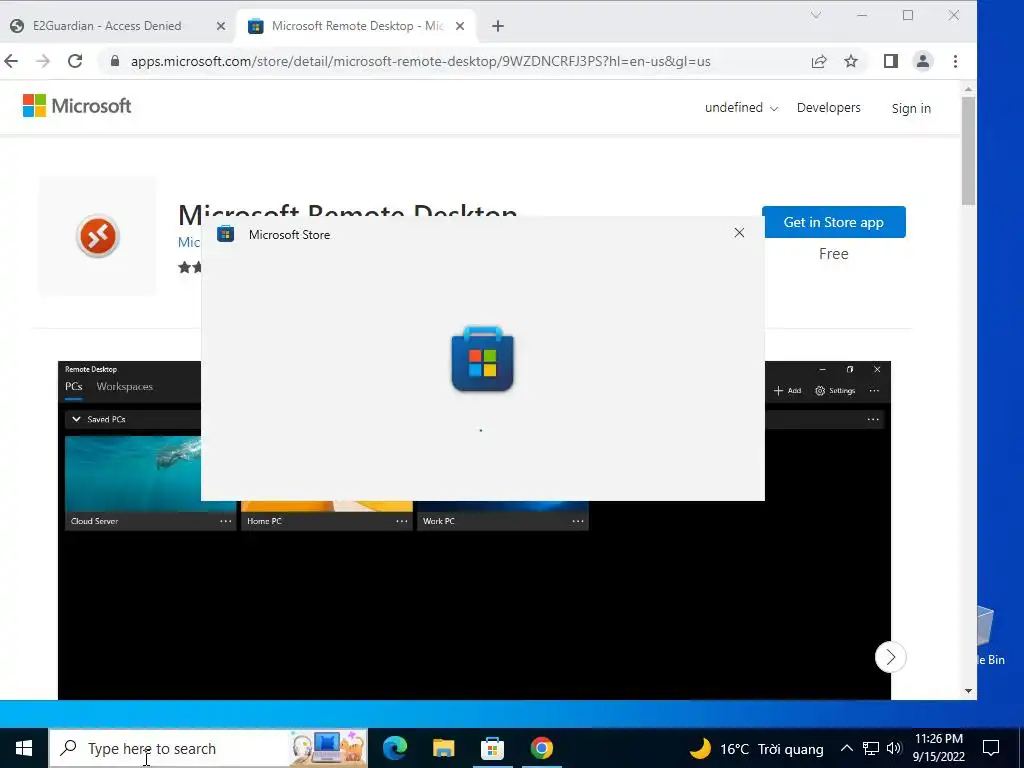Show next screenshot arrow
Viewport: 1024px width, 768px height.
[x=890, y=657]
